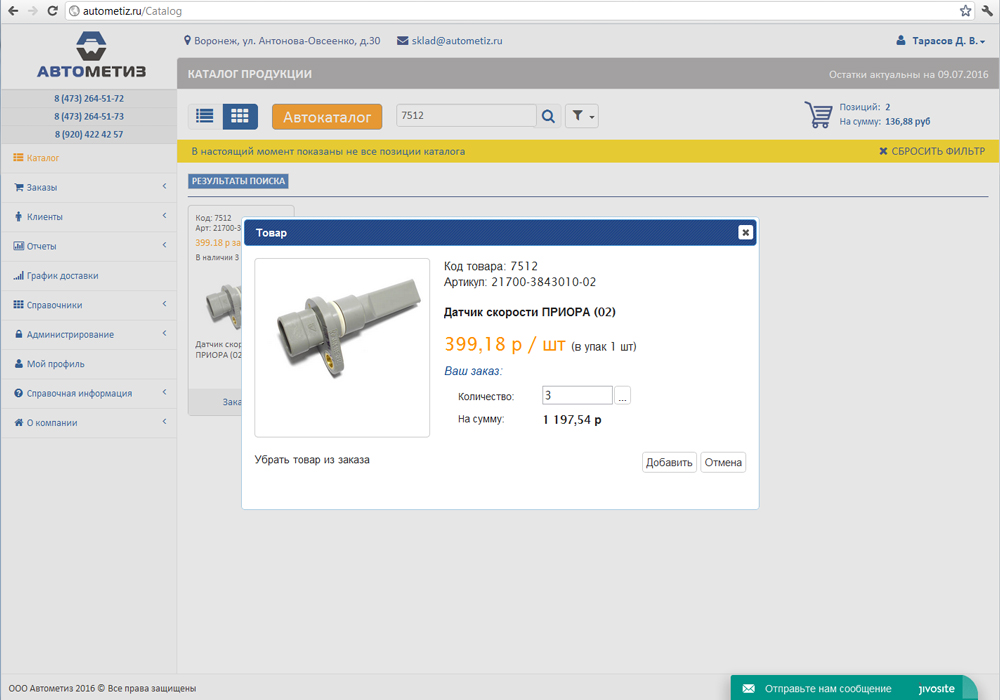Click Убрать товар из заказа link
1000x700 pixels.
(x=312, y=460)
